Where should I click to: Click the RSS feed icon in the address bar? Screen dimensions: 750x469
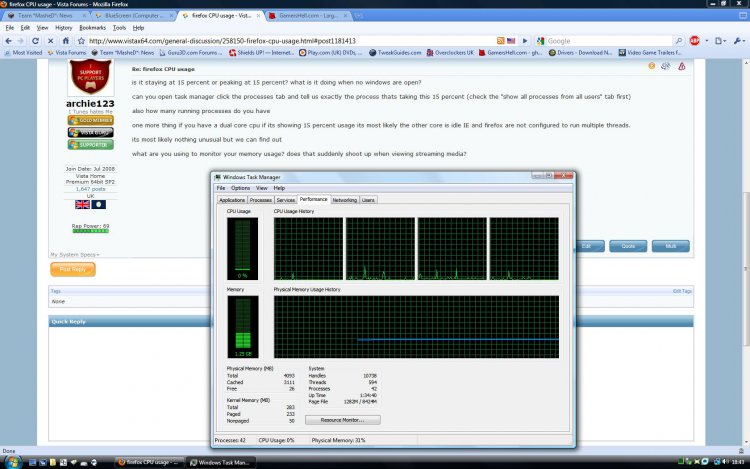(500, 41)
